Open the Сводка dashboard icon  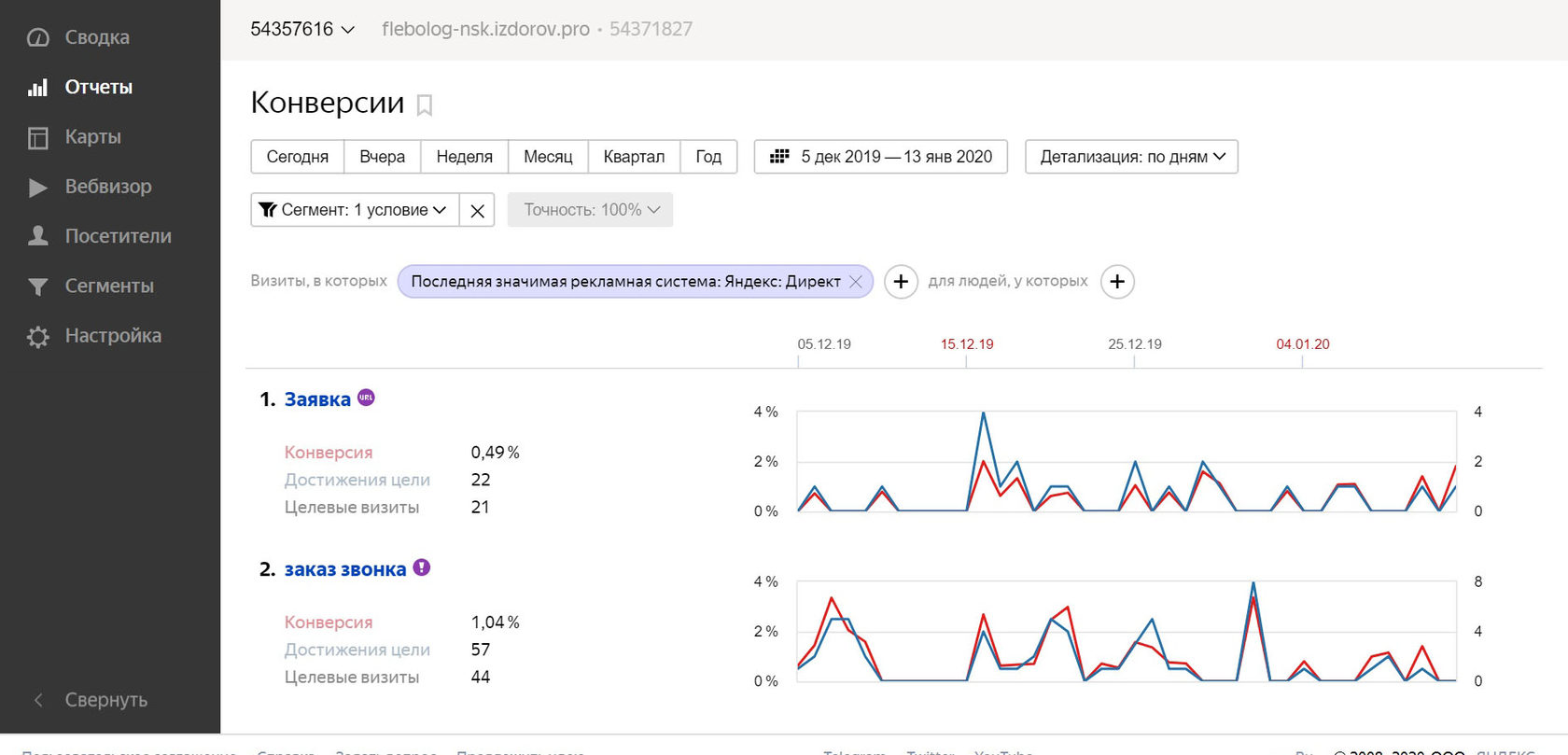[37, 37]
